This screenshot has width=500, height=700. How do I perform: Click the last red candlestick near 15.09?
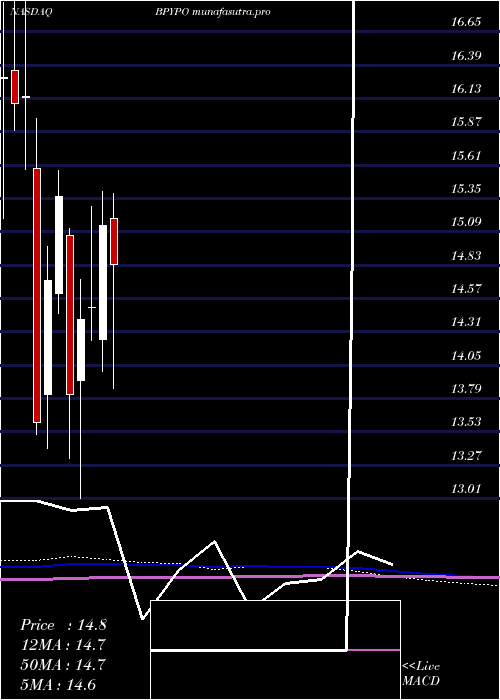pyautogui.click(x=114, y=242)
